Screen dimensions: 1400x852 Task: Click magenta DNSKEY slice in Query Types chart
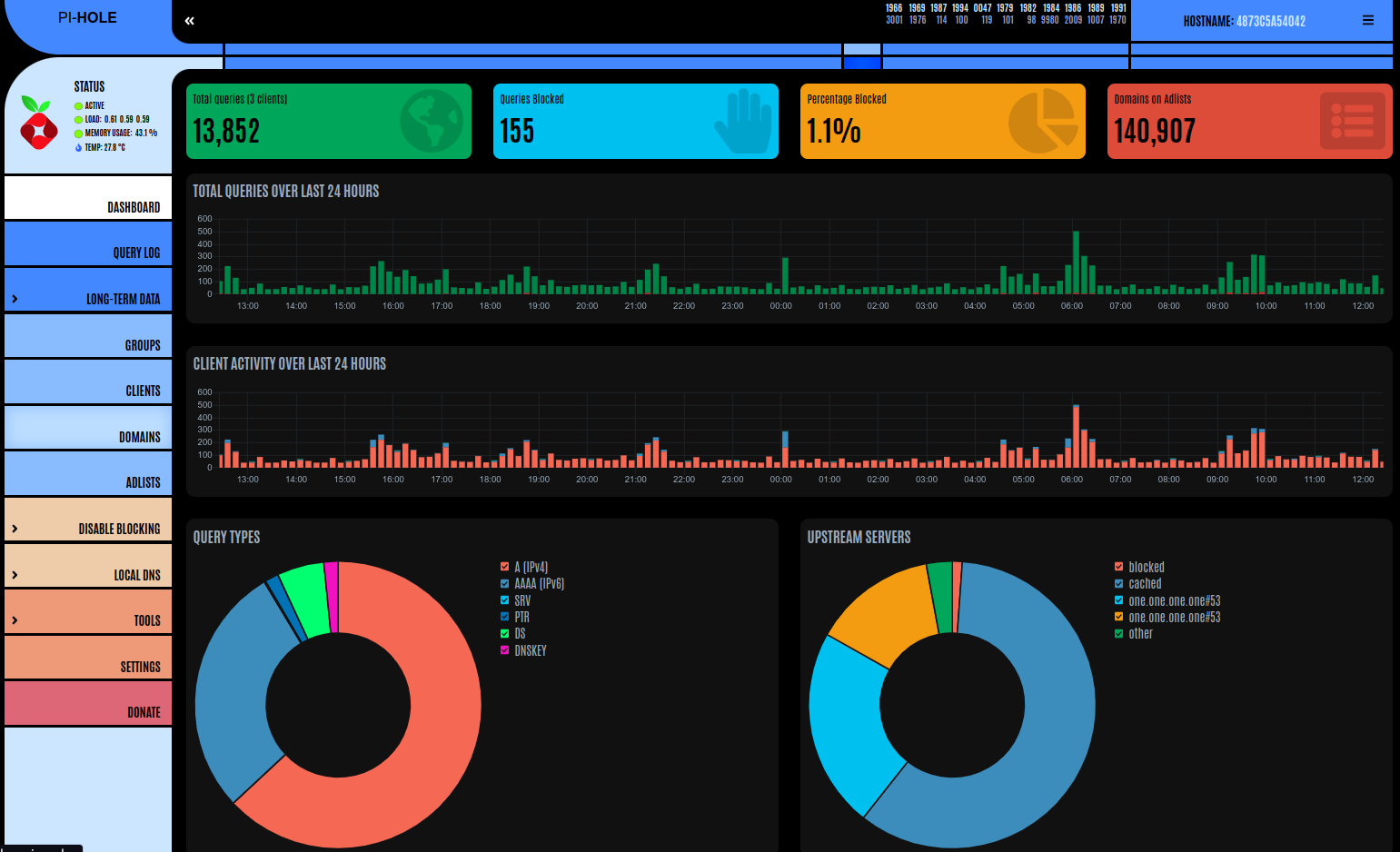point(332,597)
